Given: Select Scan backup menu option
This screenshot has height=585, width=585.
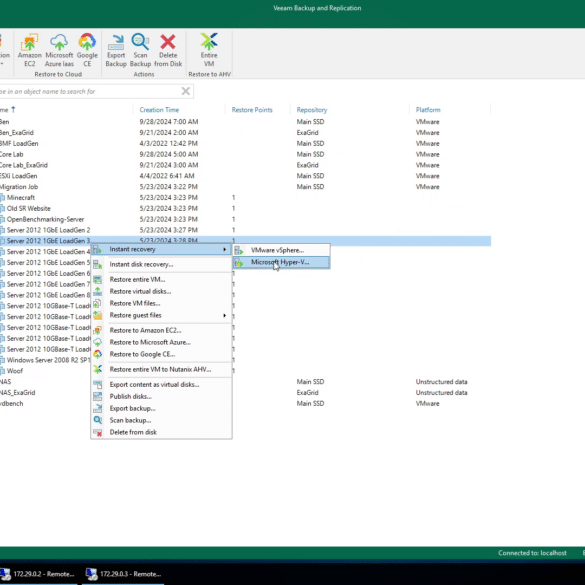Looking at the screenshot, I should (x=161, y=420).
